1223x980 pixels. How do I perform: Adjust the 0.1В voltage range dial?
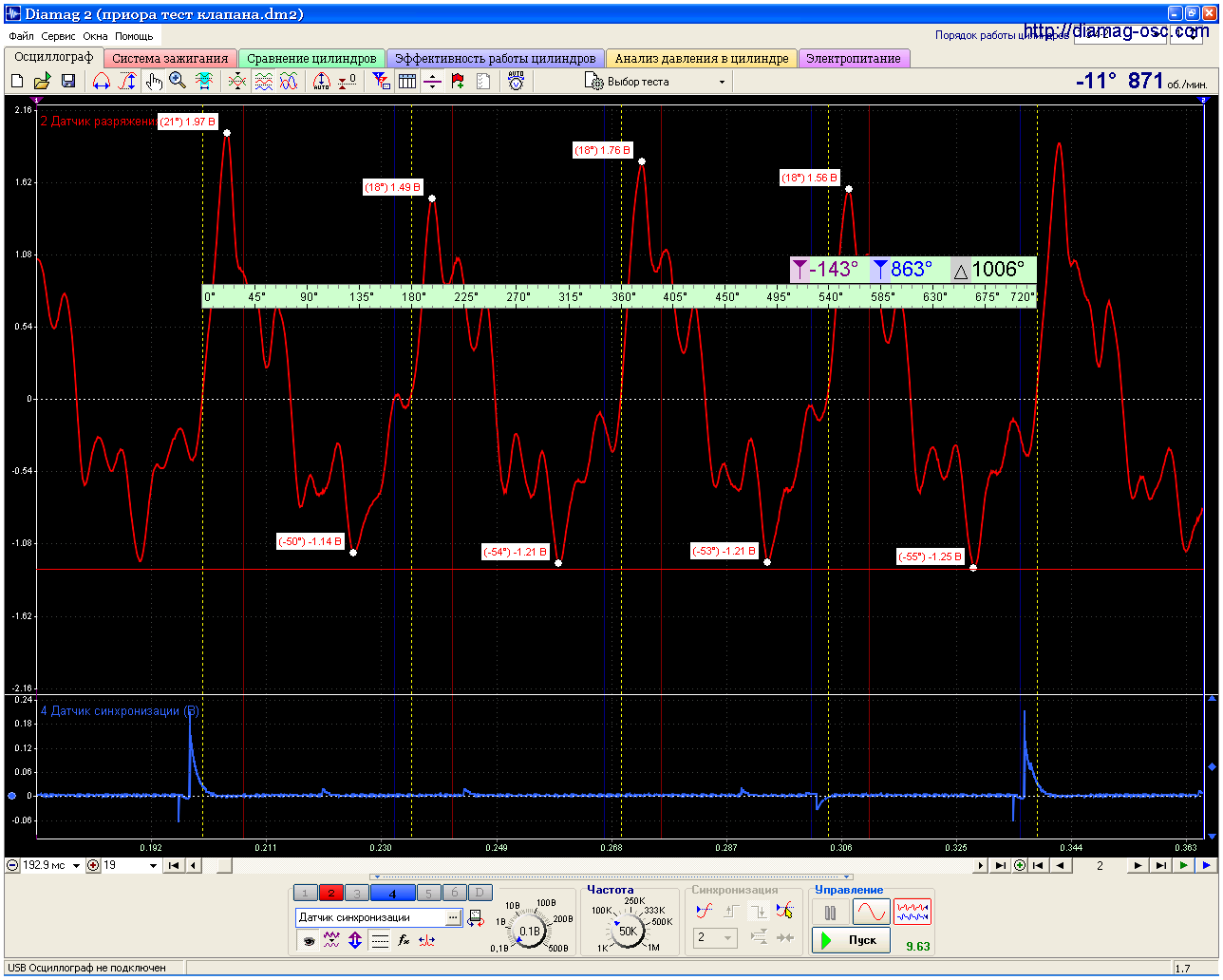pos(530,932)
